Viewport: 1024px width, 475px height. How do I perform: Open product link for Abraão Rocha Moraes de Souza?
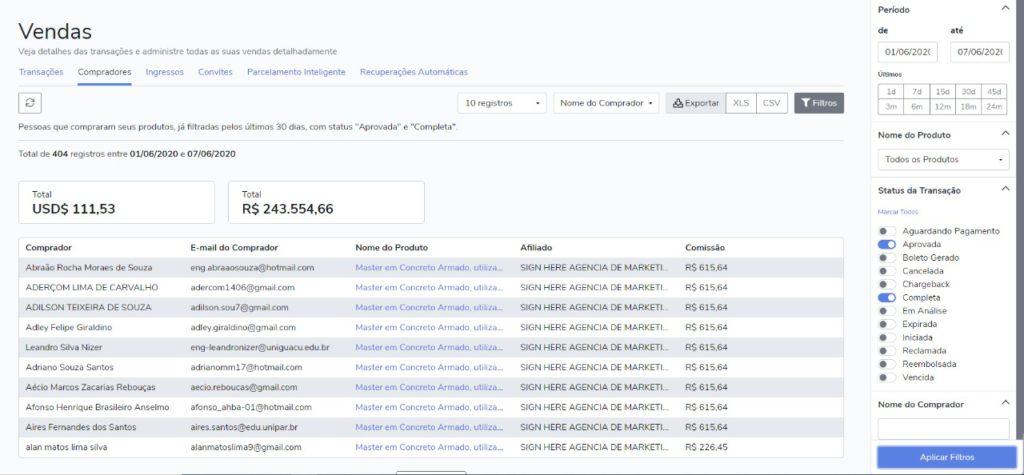pyautogui.click(x=430, y=267)
